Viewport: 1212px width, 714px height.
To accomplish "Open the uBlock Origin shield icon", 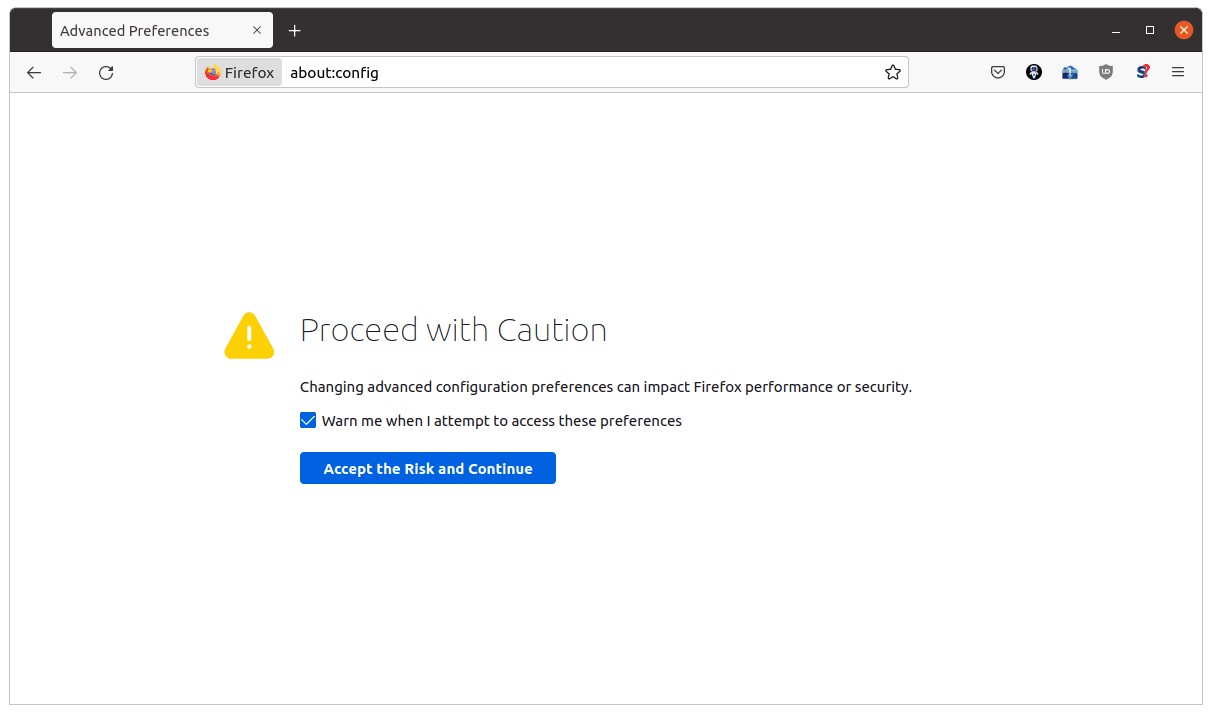I will pos(1106,72).
